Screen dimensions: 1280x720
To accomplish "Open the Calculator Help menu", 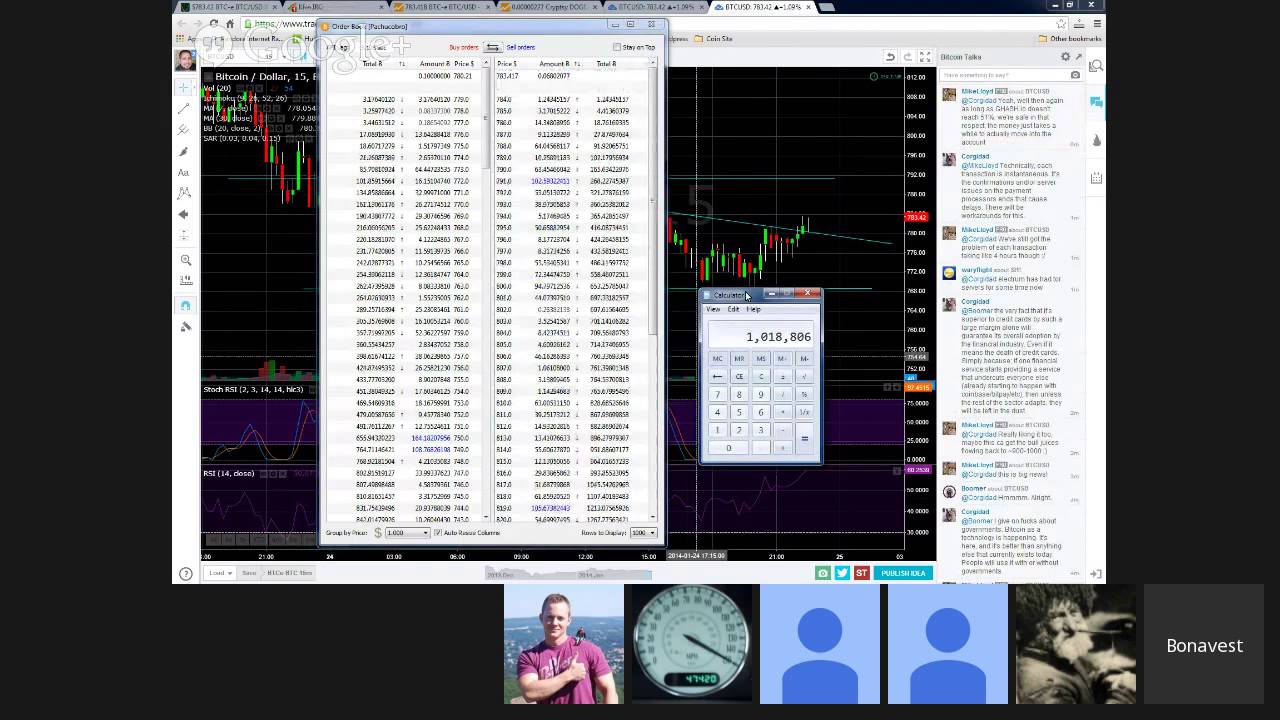I will pyautogui.click(x=753, y=309).
